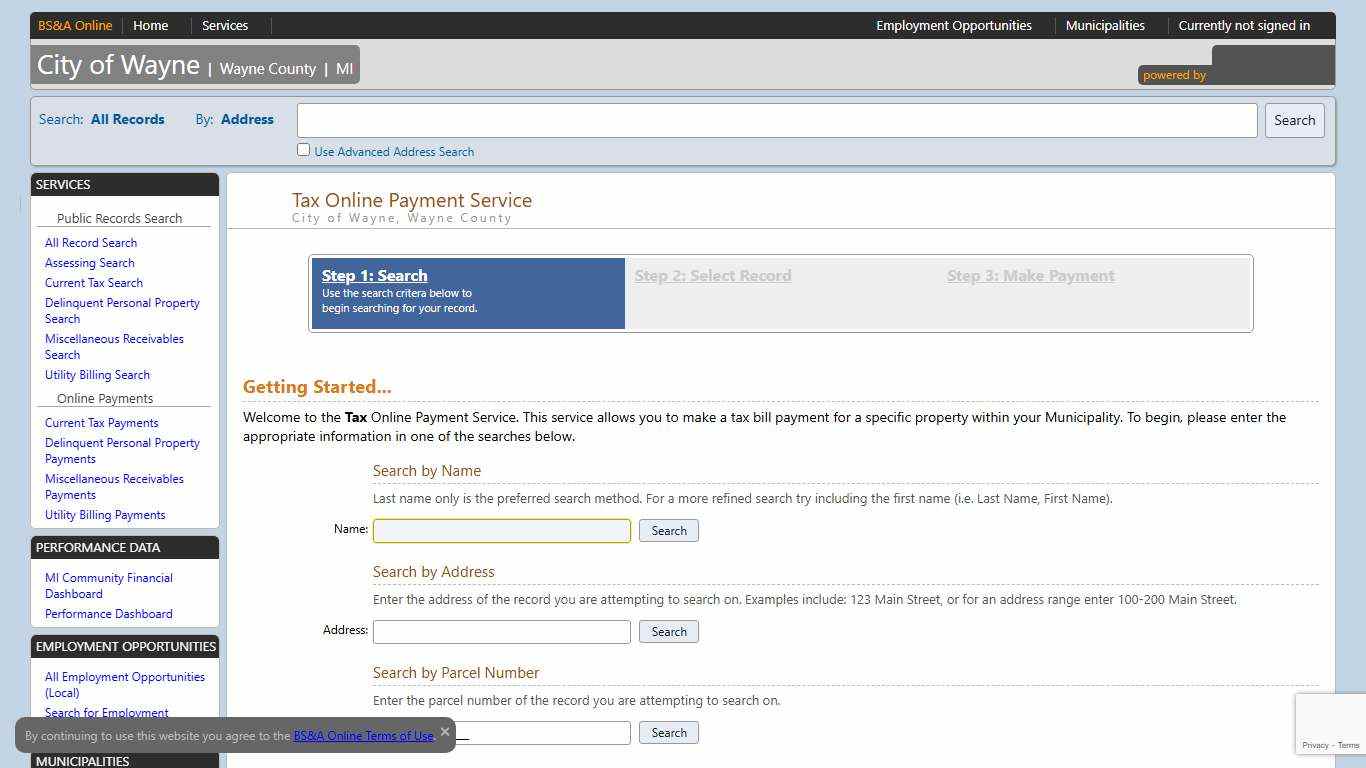Open the Search by Address field

501,631
